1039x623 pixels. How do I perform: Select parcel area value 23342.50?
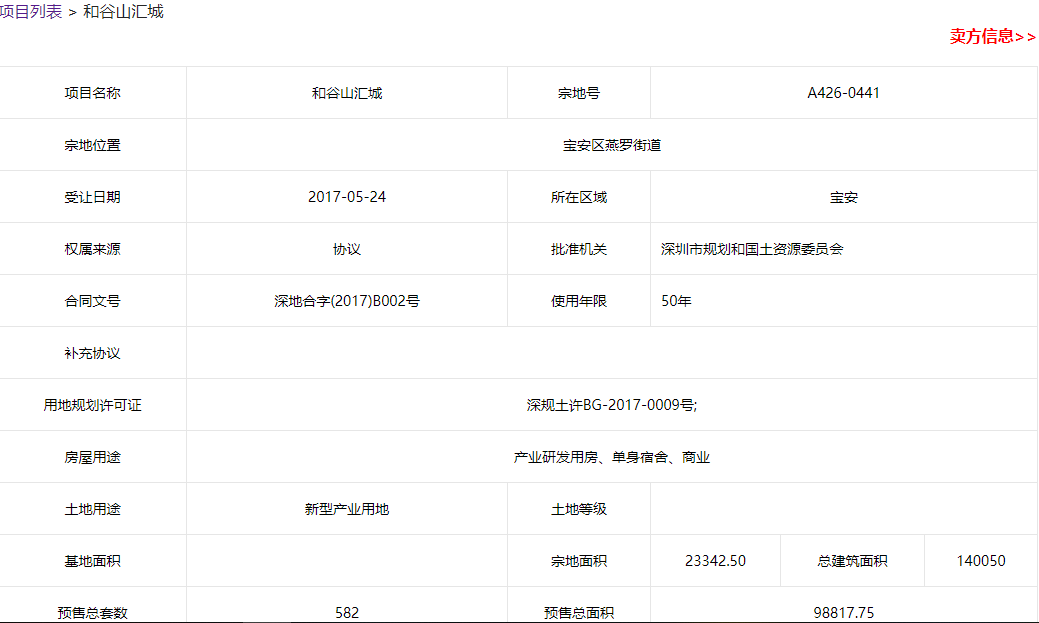coord(715,561)
